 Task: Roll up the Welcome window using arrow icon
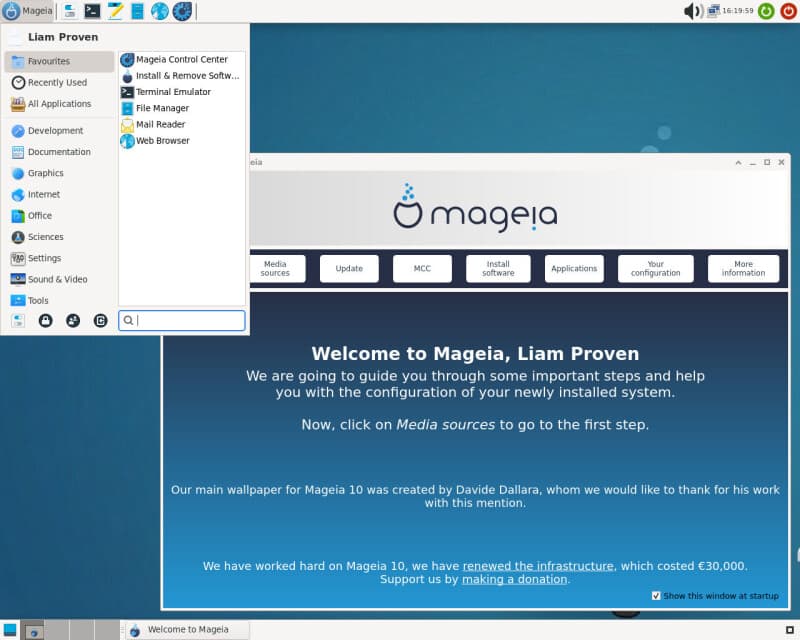[738, 162]
